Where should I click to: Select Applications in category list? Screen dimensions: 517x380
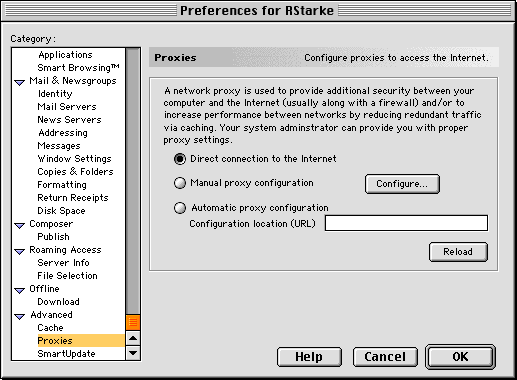click(x=65, y=55)
